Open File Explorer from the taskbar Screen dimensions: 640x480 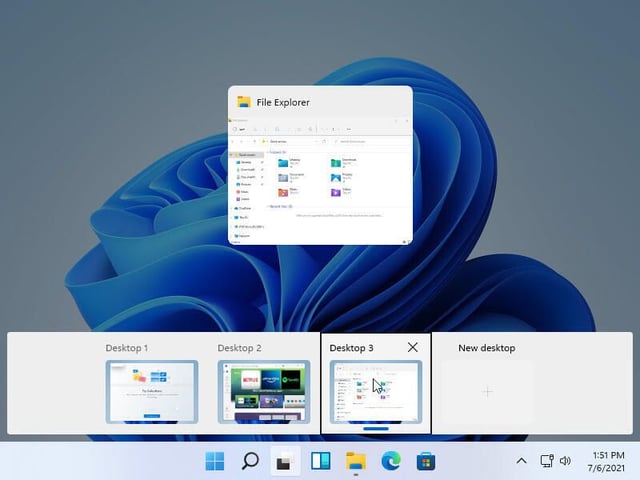(x=356, y=461)
